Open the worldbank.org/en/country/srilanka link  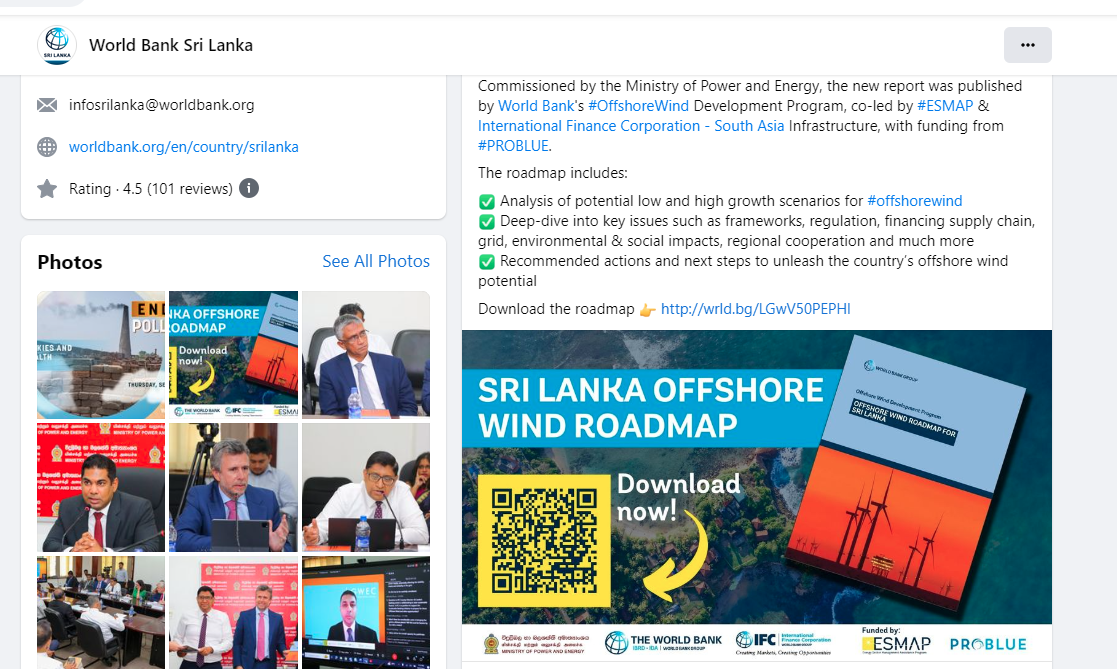[x=183, y=147]
